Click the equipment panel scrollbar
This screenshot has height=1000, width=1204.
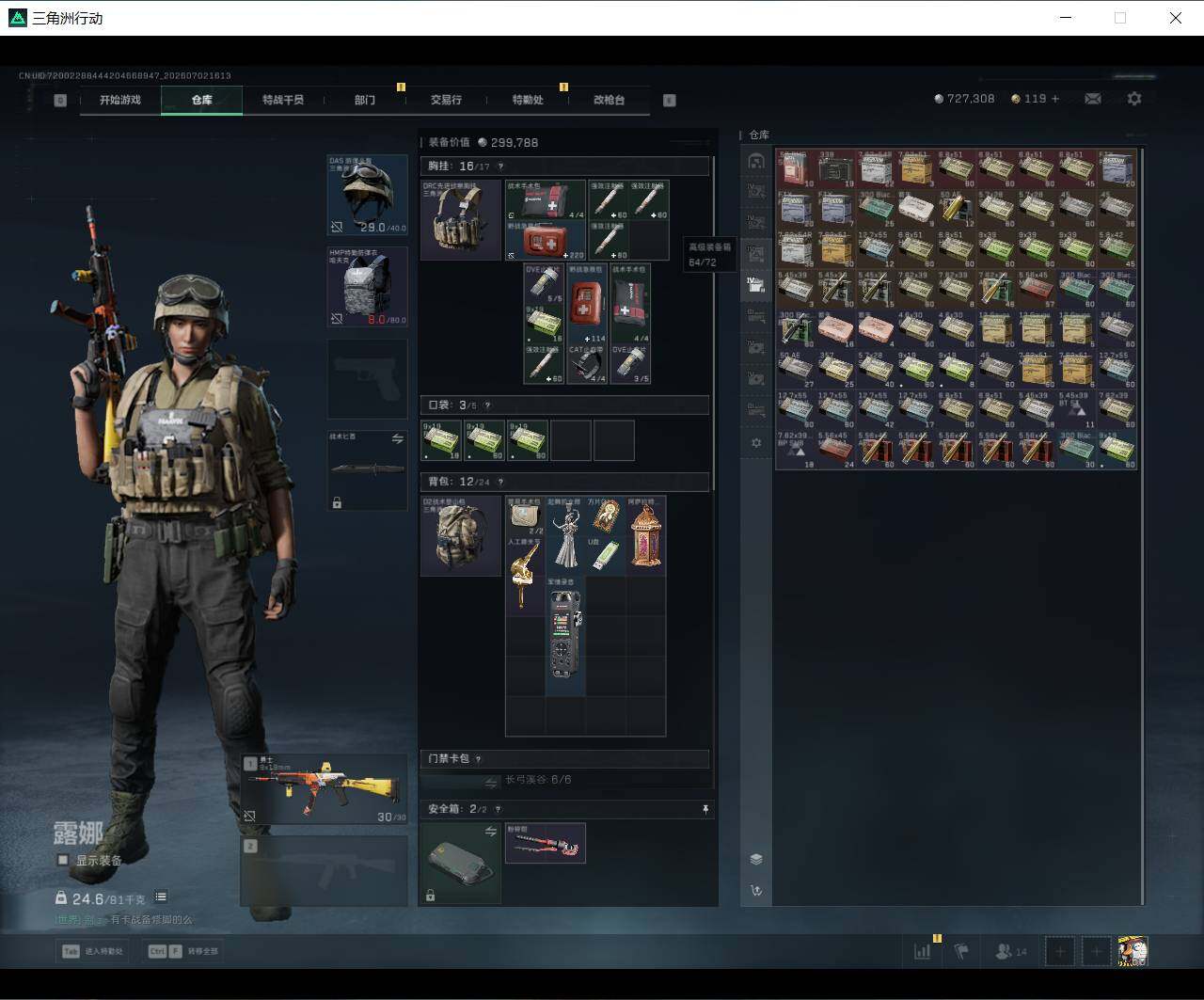click(714, 325)
